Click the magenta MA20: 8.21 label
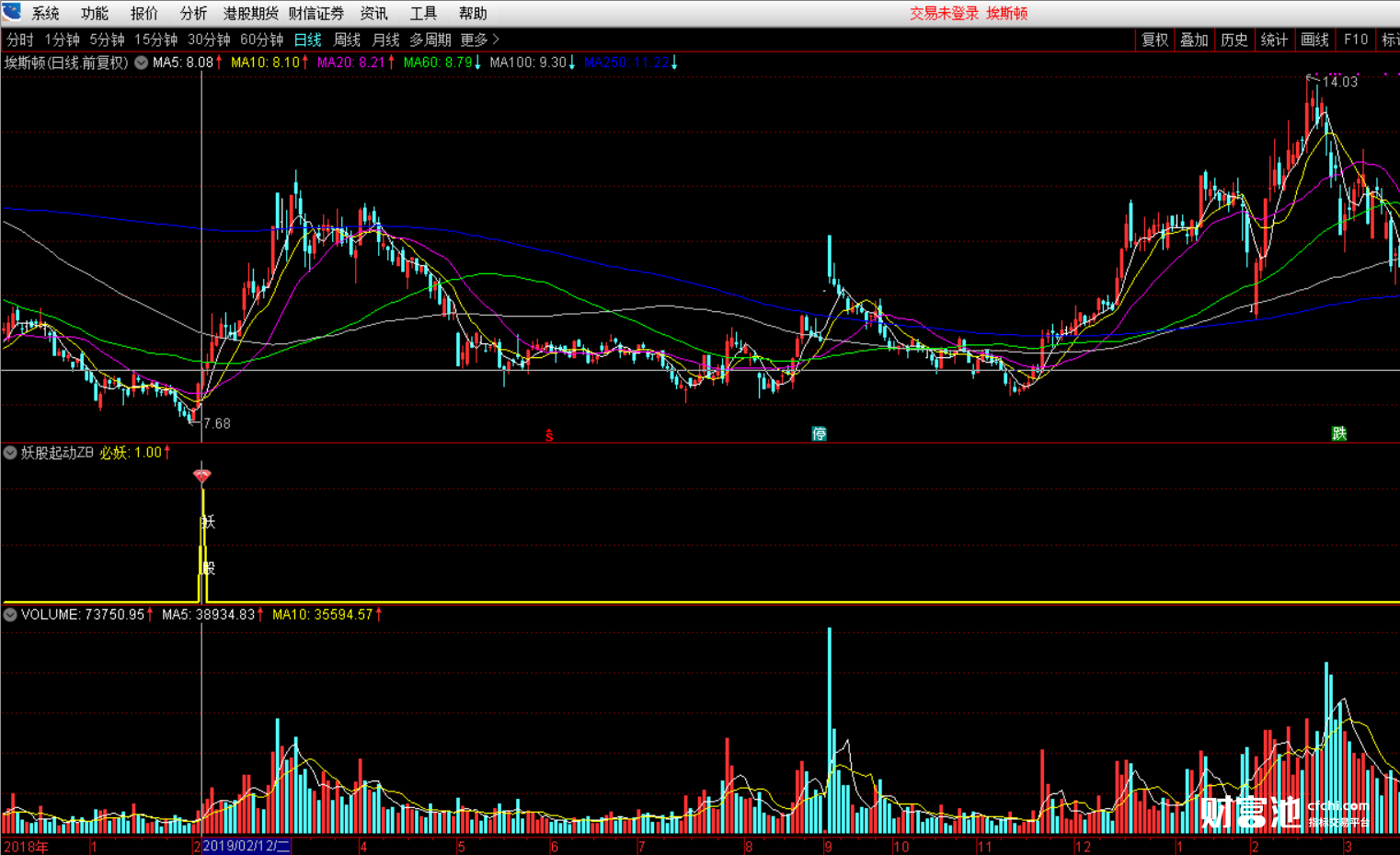 [x=351, y=63]
